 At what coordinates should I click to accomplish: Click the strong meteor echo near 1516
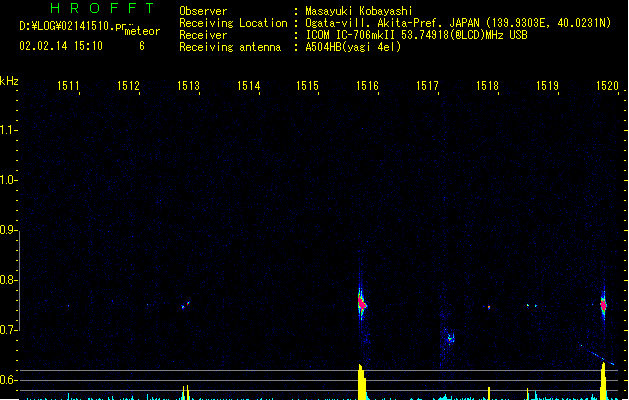362,304
